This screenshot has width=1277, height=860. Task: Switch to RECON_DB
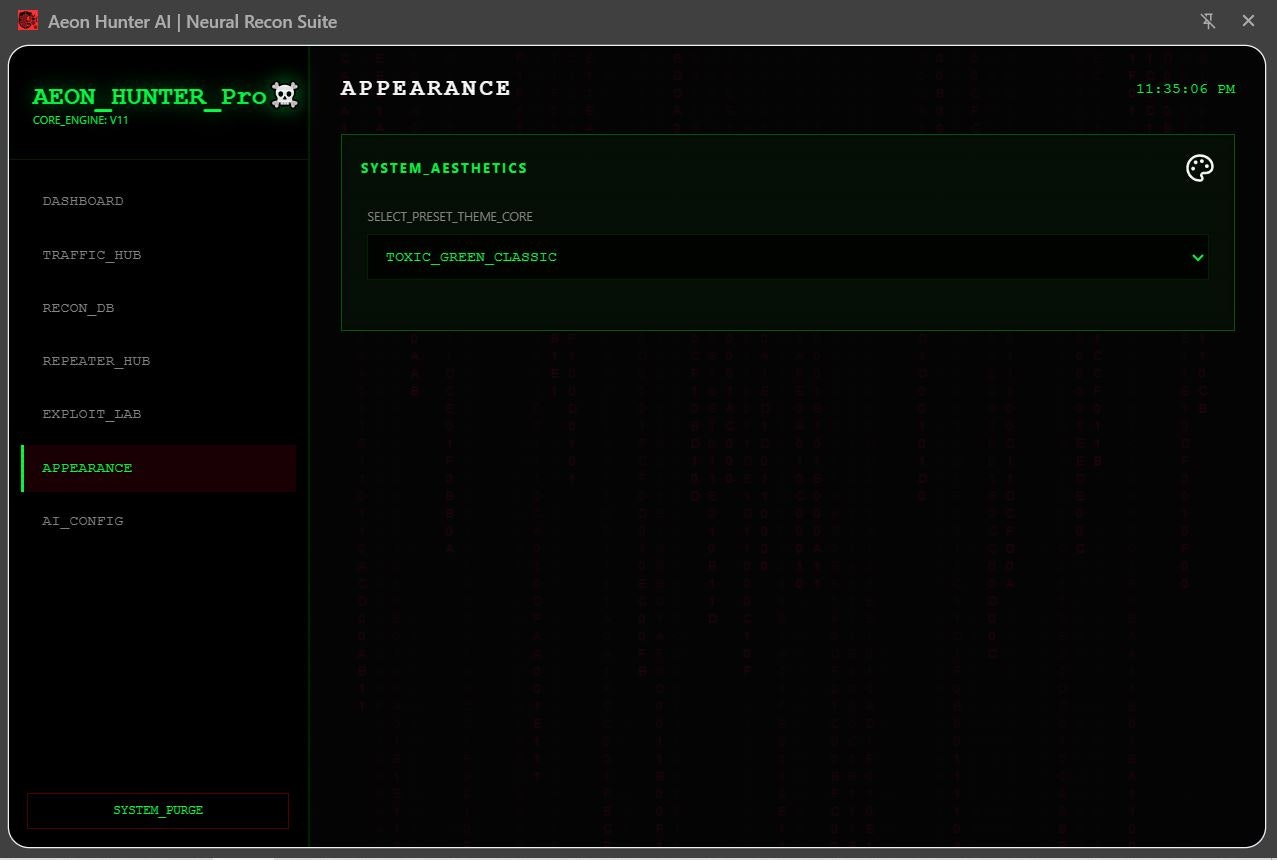coord(78,307)
